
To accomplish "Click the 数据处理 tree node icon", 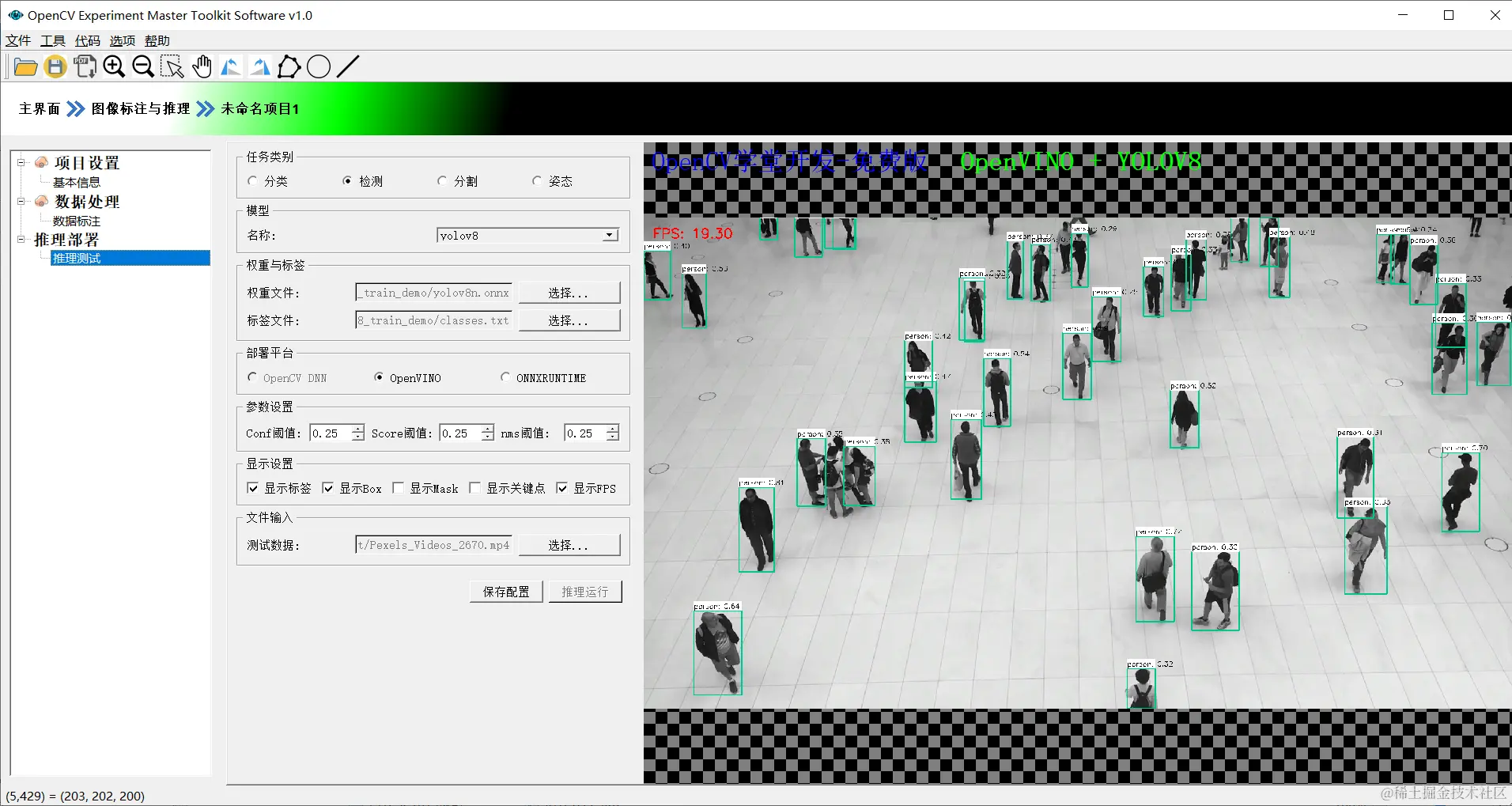I will tap(42, 201).
